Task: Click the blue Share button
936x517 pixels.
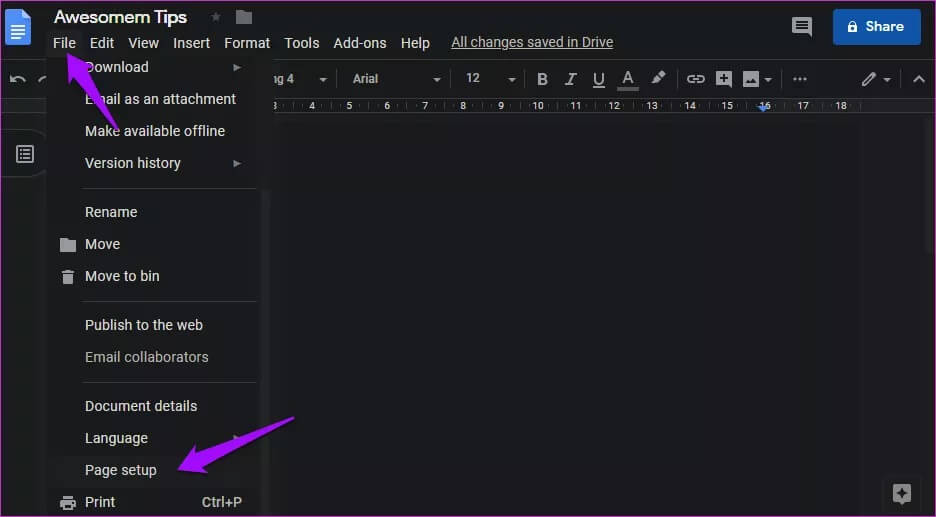Action: click(x=876, y=26)
